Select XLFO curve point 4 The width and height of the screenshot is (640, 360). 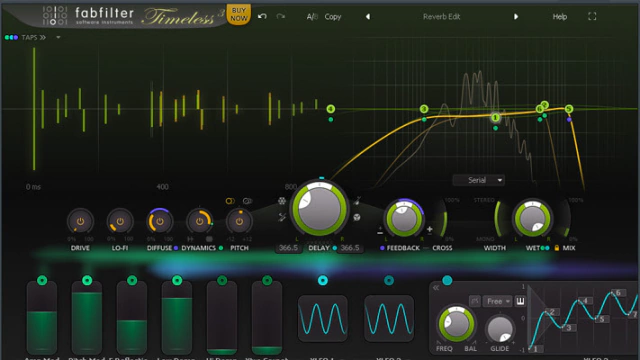click(x=585, y=301)
